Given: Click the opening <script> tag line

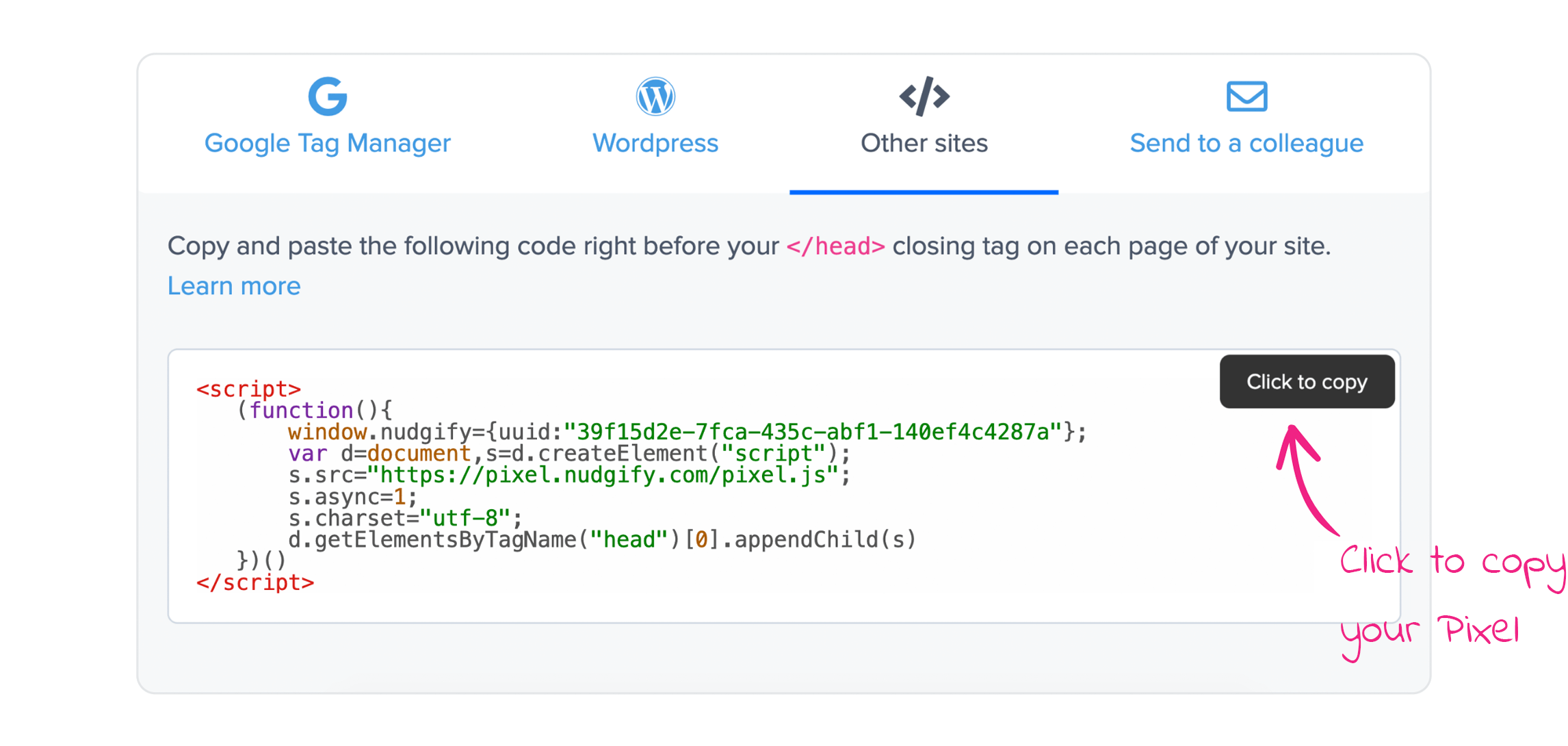Looking at the screenshot, I should (x=248, y=389).
